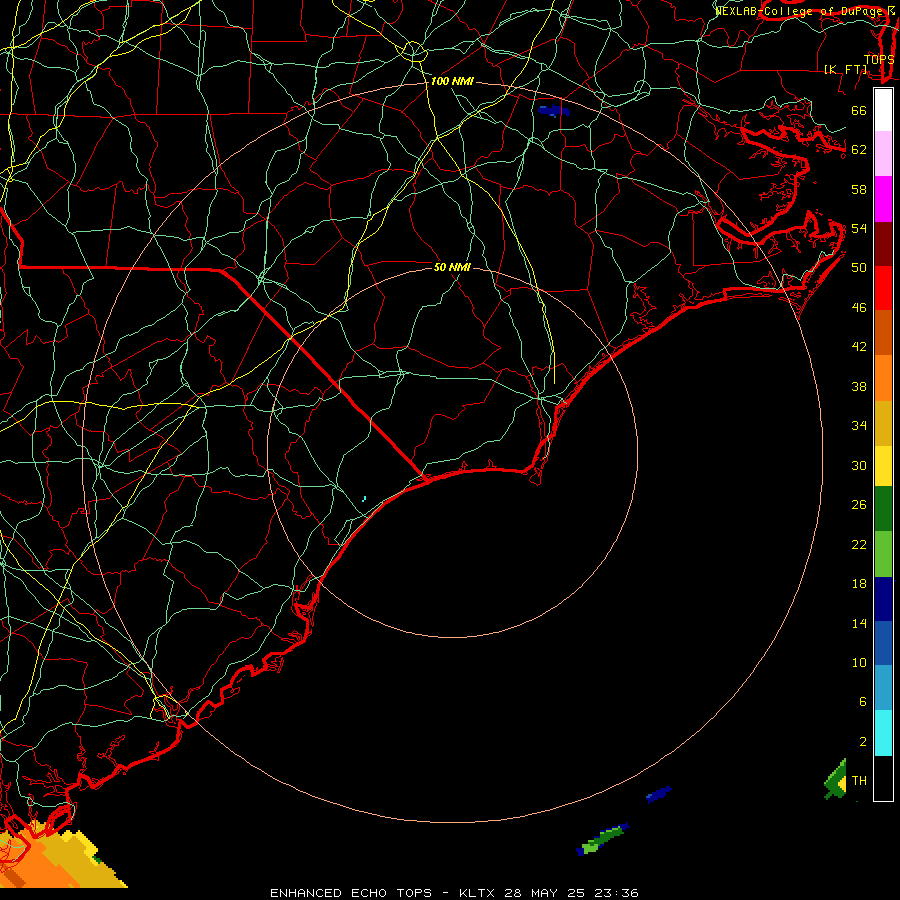
Task: Click the light pink legend swatch
Action: tap(883, 154)
